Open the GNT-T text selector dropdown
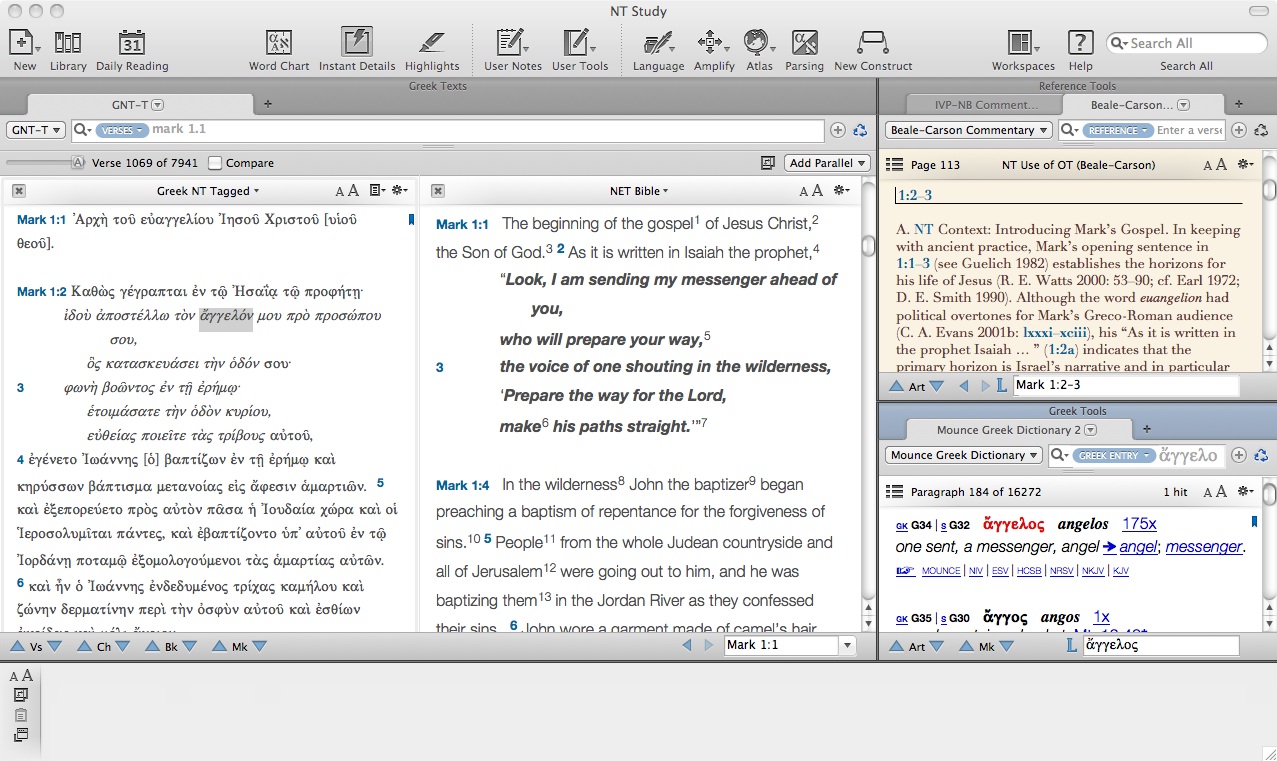Viewport: 1277px width, 761px height. point(36,130)
